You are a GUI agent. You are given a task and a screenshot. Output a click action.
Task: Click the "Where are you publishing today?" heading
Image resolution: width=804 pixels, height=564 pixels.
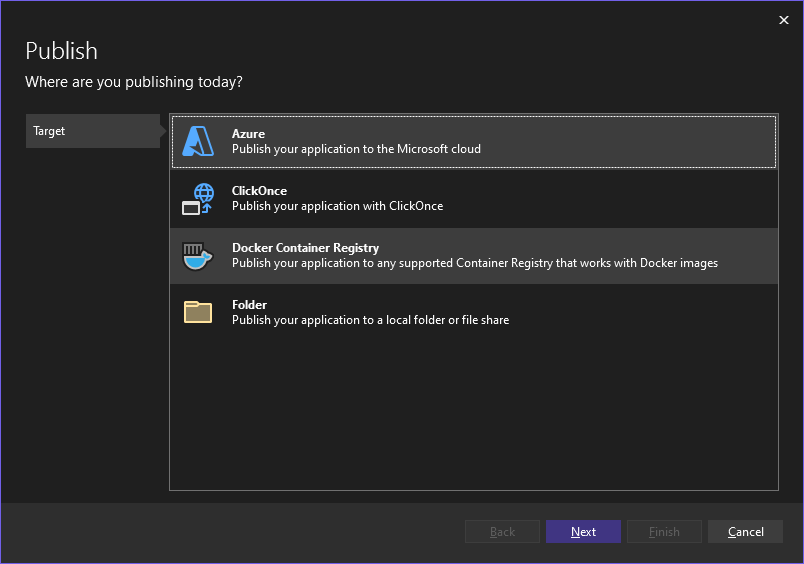(x=134, y=82)
